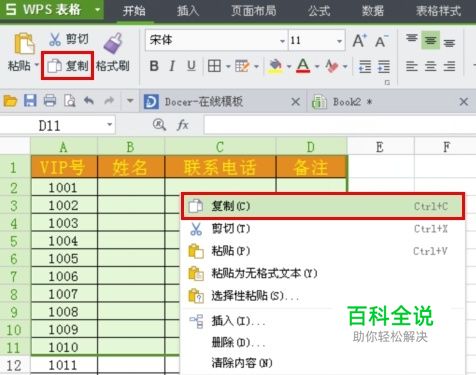
Task: Click the formula bar zoom magnifier icon
Action: pos(159,125)
